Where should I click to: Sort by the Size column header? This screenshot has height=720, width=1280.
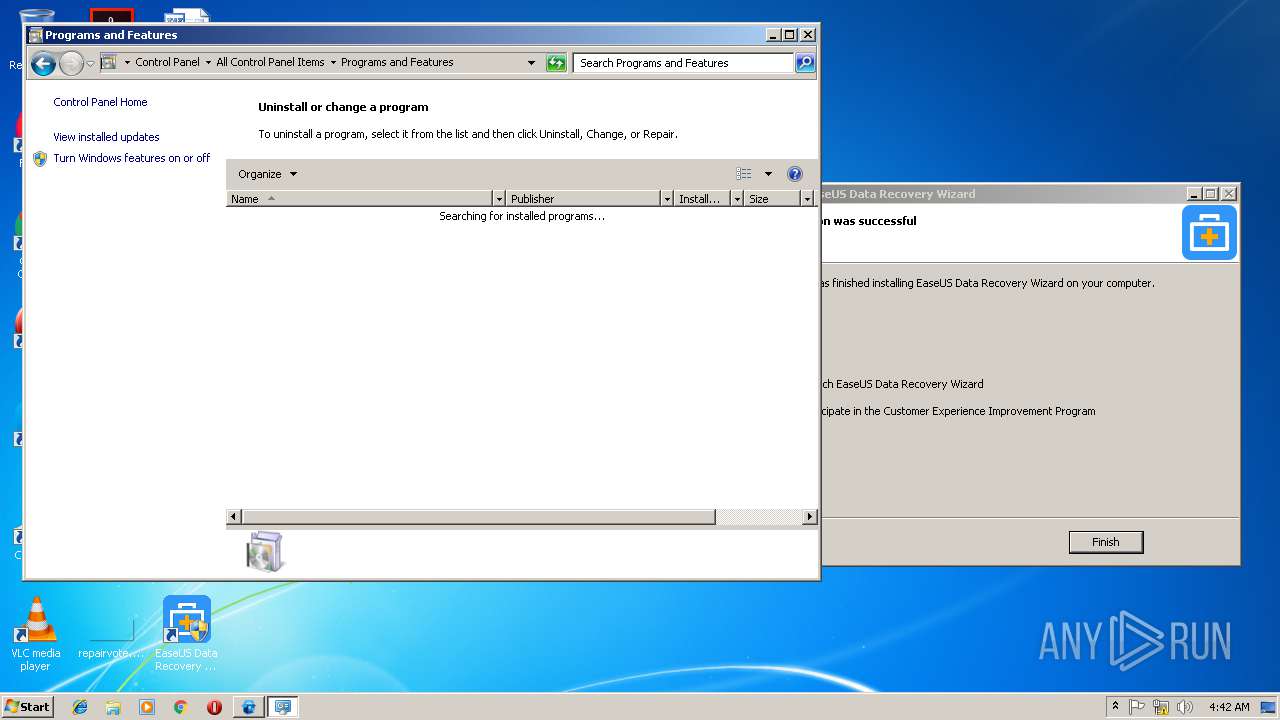pyautogui.click(x=772, y=199)
